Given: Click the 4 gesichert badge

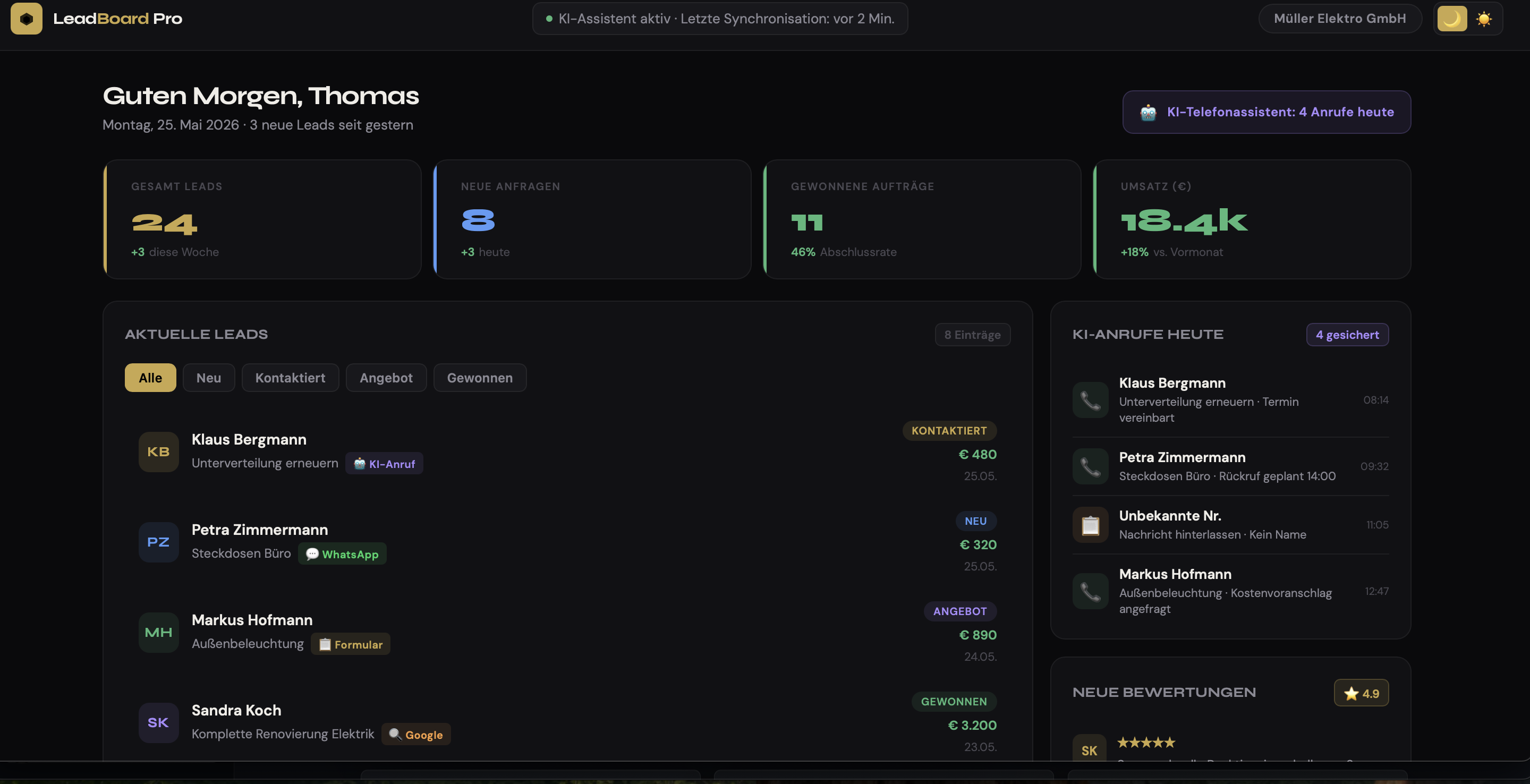Looking at the screenshot, I should click(x=1347, y=335).
